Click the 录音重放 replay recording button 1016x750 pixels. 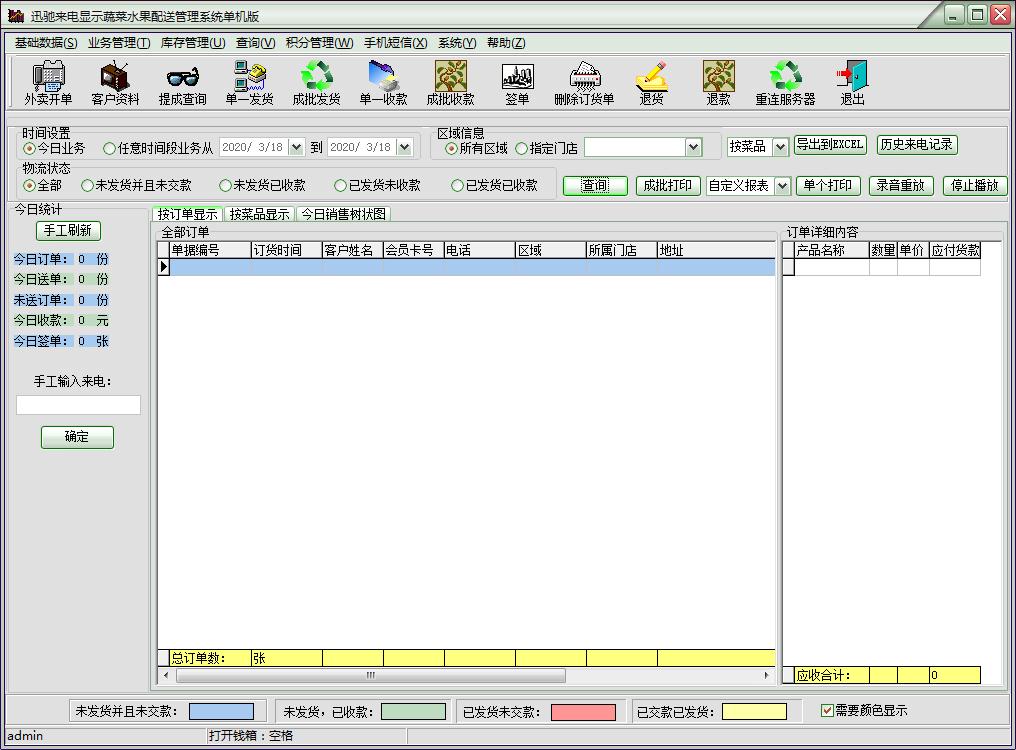click(x=901, y=185)
